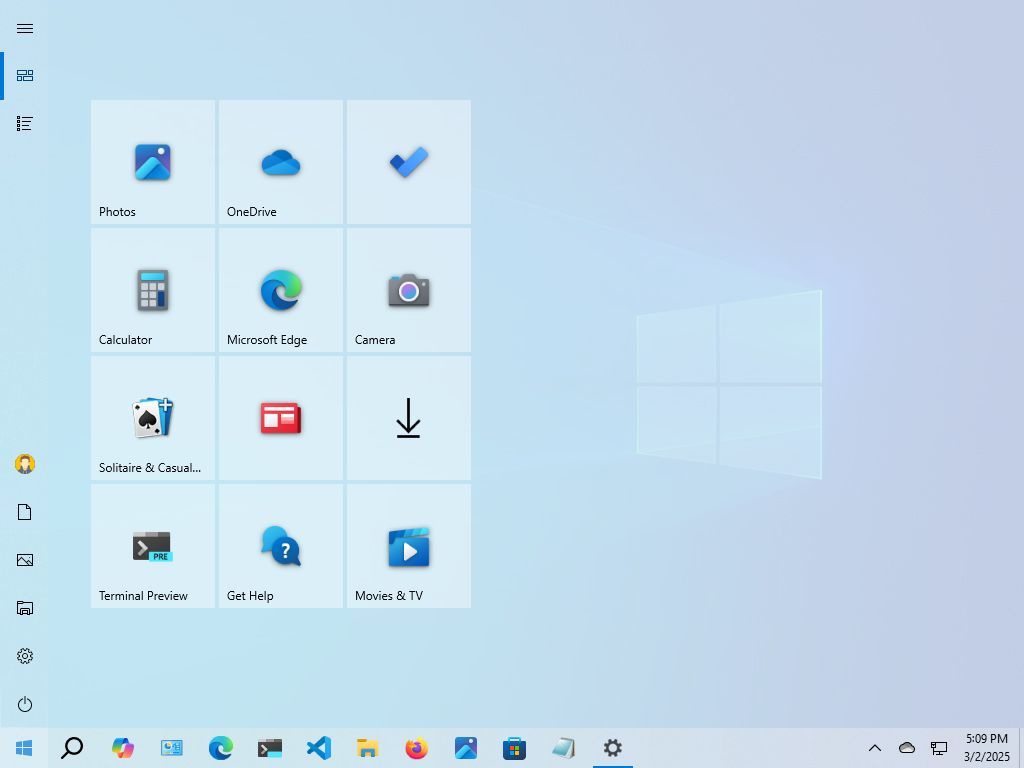Open the Calculator tile
This screenshot has width=1024, height=768.
[x=152, y=290]
